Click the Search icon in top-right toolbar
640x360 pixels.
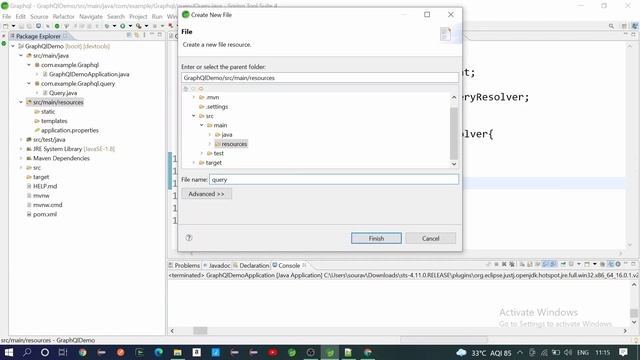click(611, 26)
